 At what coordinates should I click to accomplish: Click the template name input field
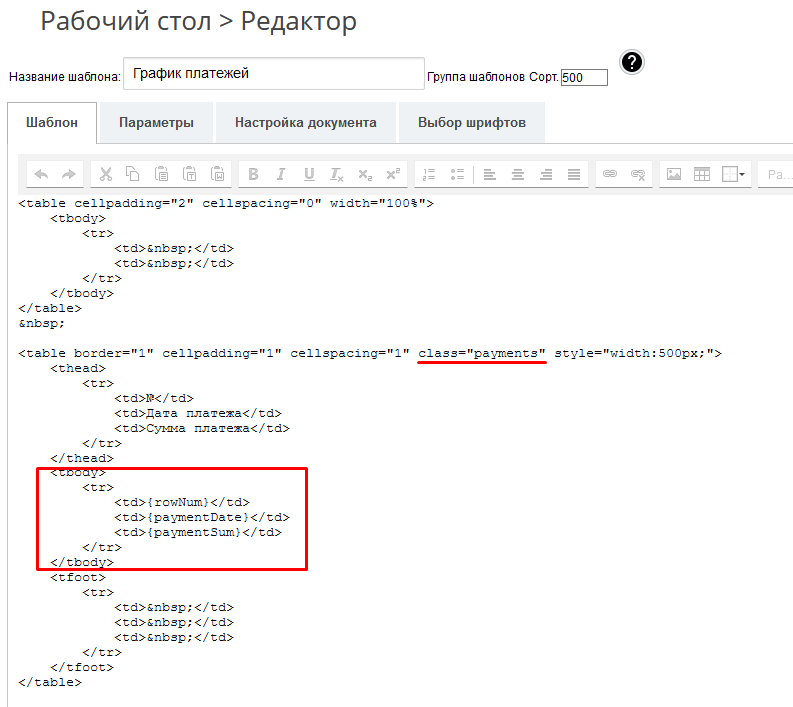(273, 74)
